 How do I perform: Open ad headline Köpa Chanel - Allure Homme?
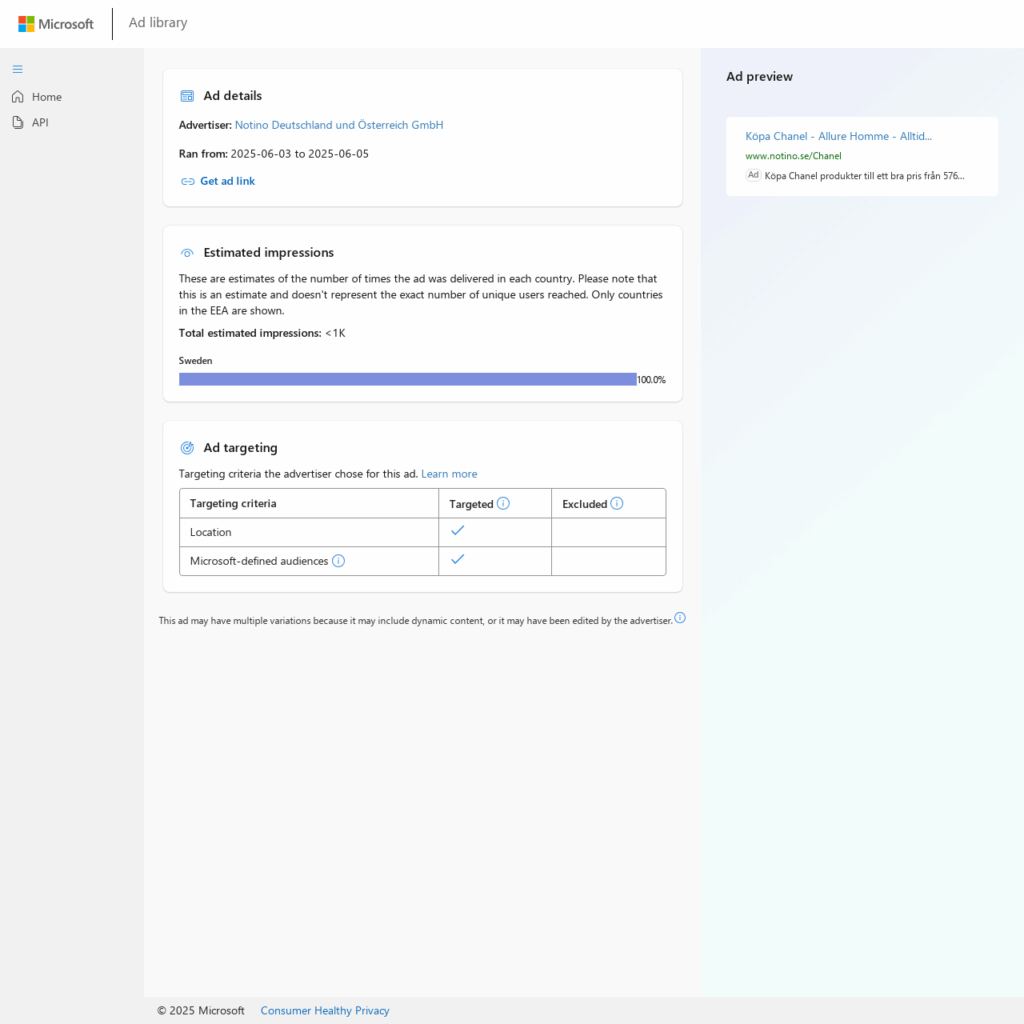(839, 136)
